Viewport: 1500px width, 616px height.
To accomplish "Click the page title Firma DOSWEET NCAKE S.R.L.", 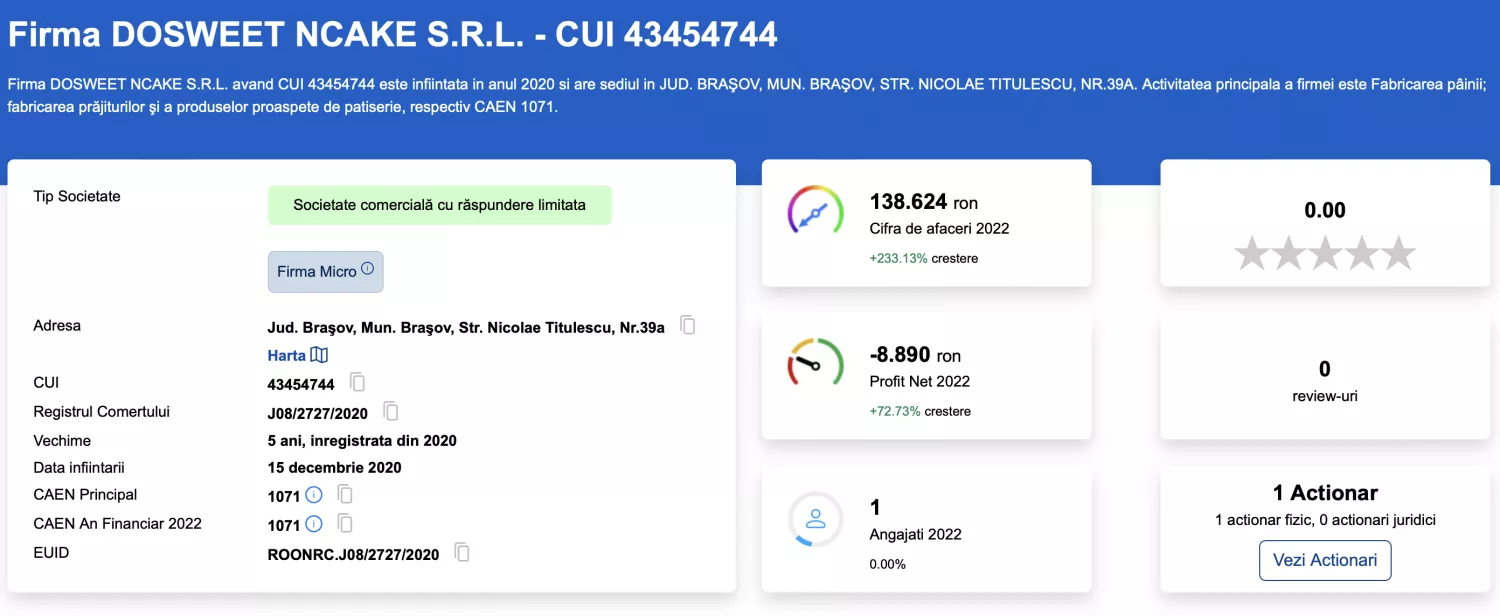I will coord(392,34).
